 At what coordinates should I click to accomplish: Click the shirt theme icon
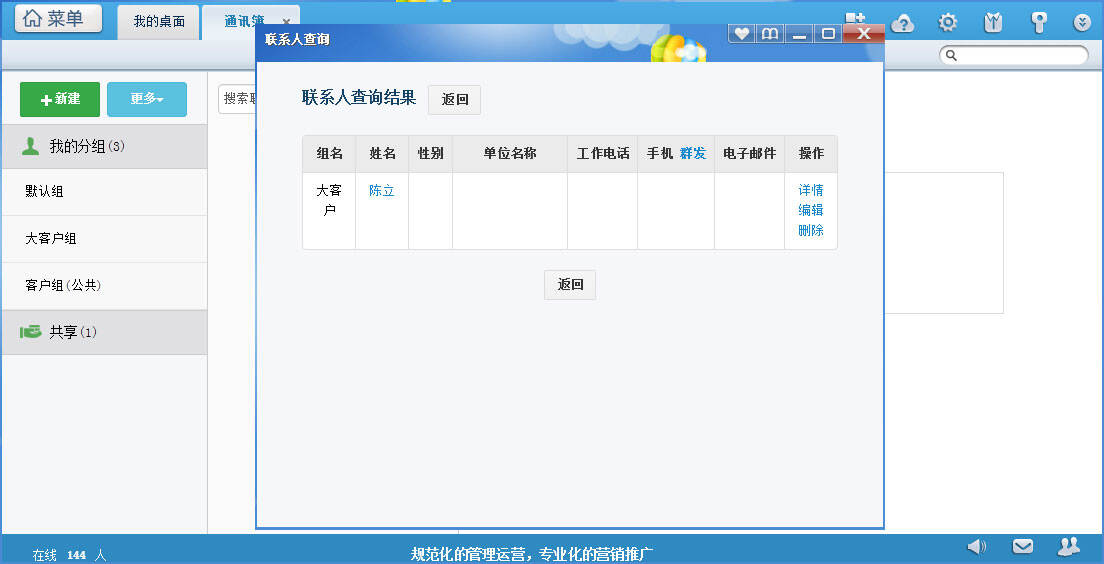click(x=993, y=22)
